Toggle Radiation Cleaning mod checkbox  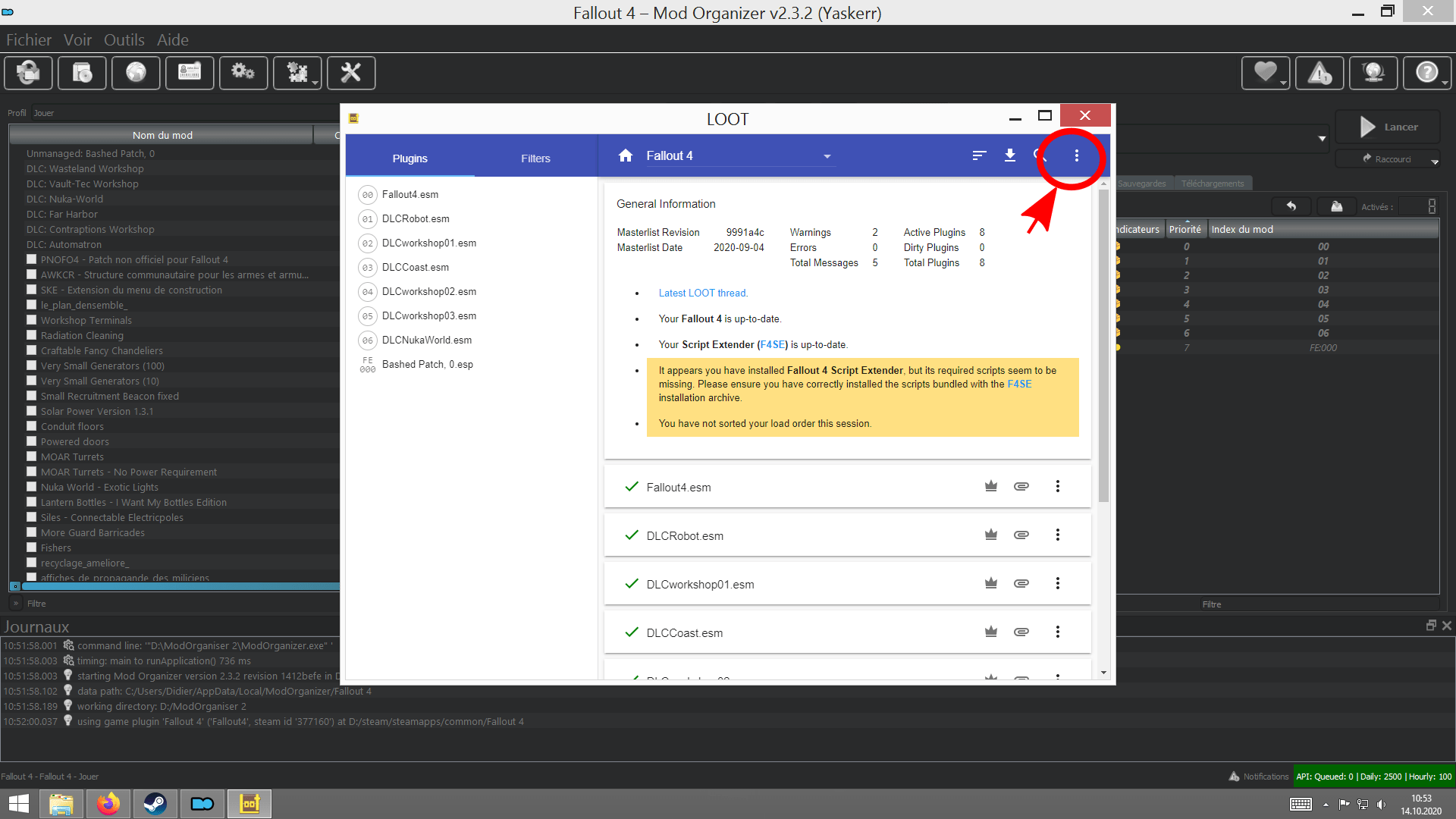(x=32, y=335)
